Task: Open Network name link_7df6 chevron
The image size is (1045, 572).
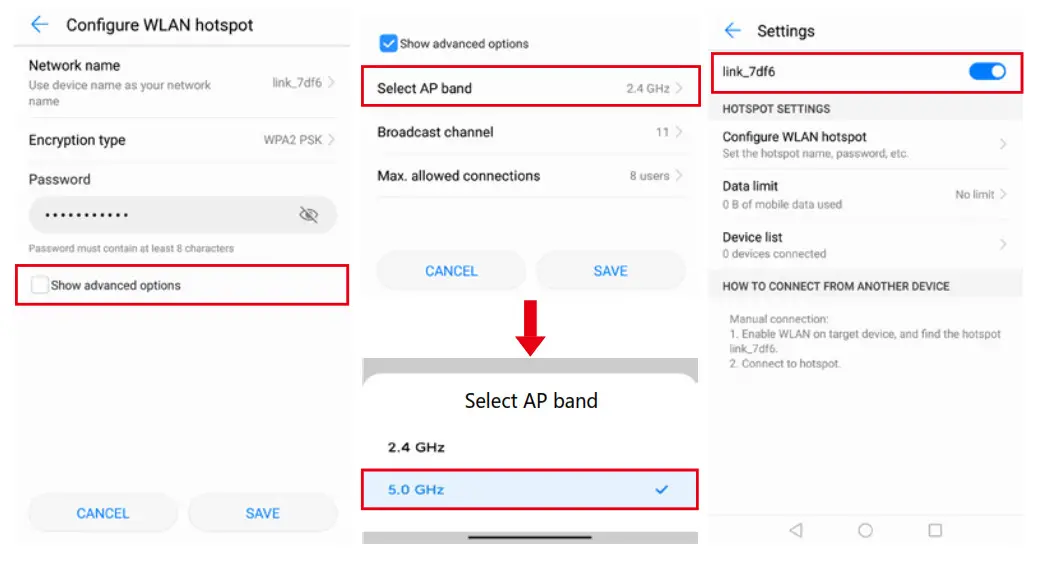Action: 330,83
